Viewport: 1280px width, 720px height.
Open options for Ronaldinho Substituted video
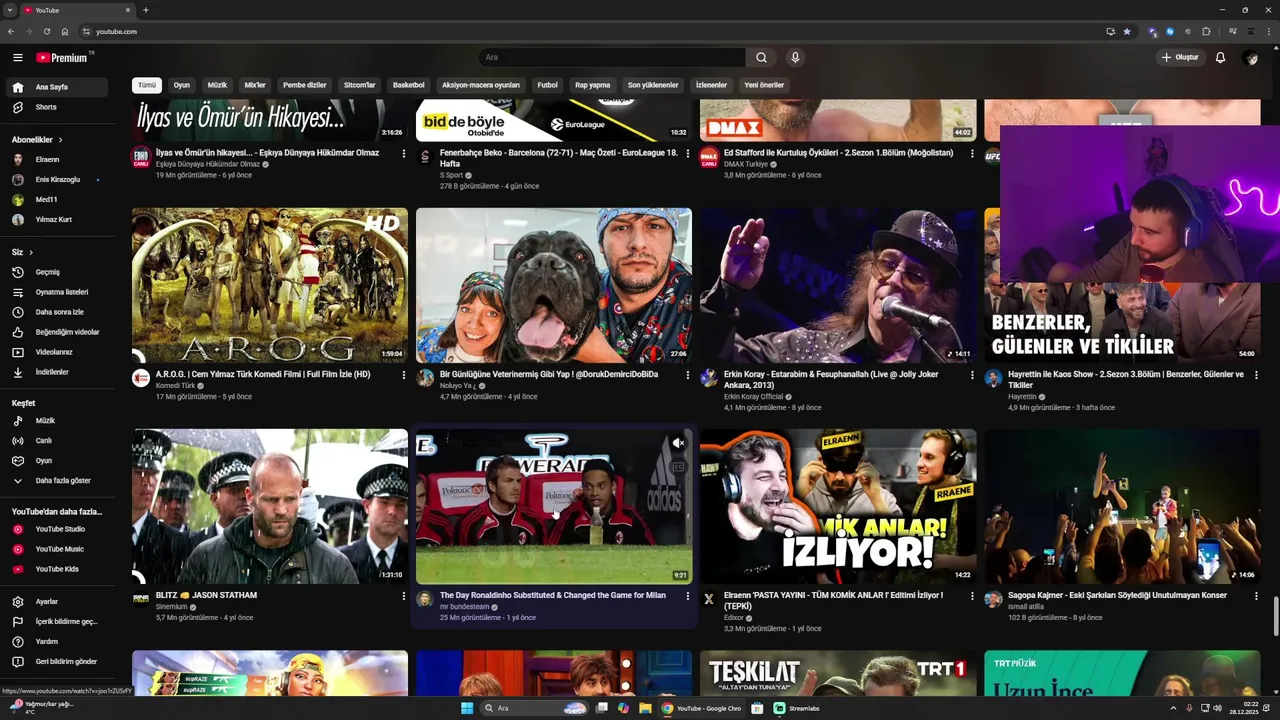click(x=687, y=596)
